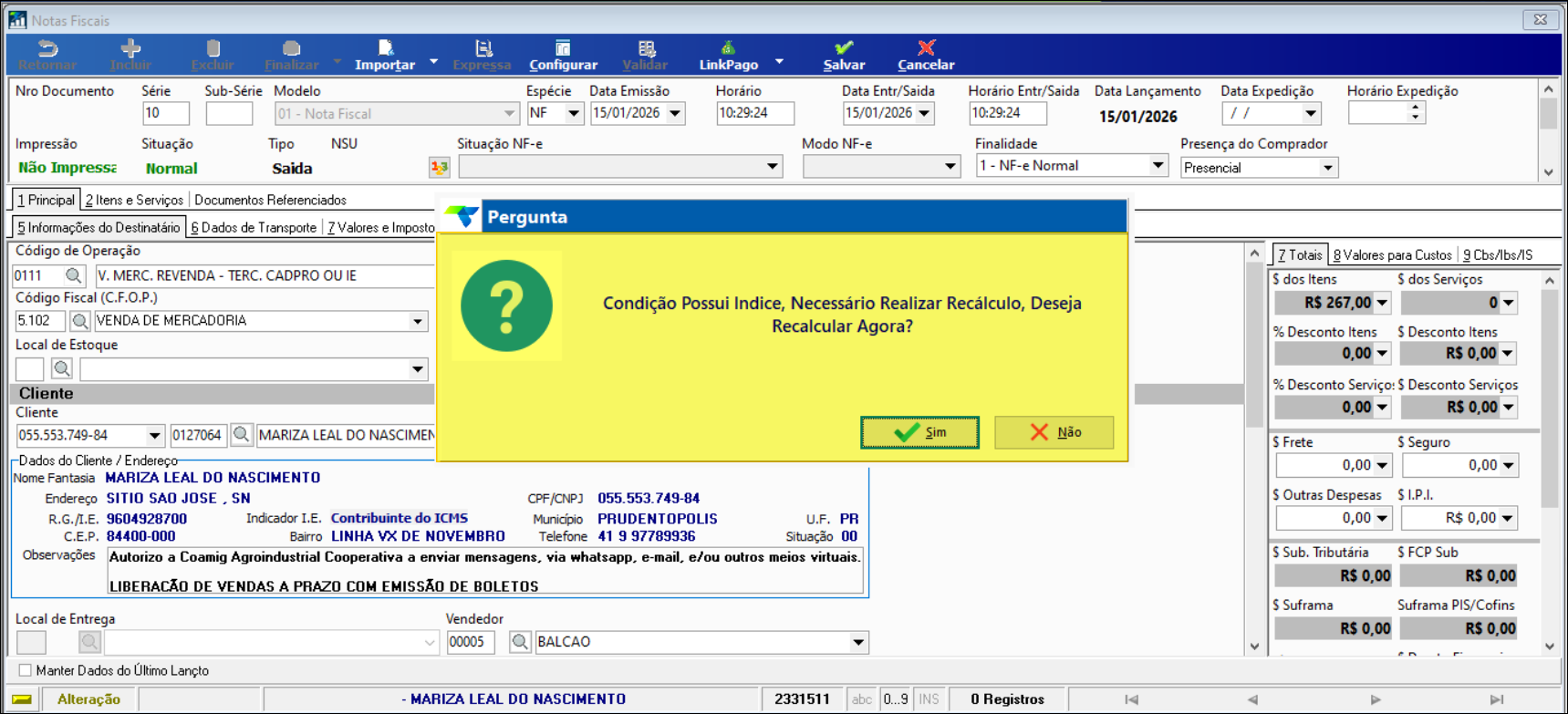The image size is (1568, 714).
Task: Click the totals panel vertical scrollbar
Action: click(1549, 456)
